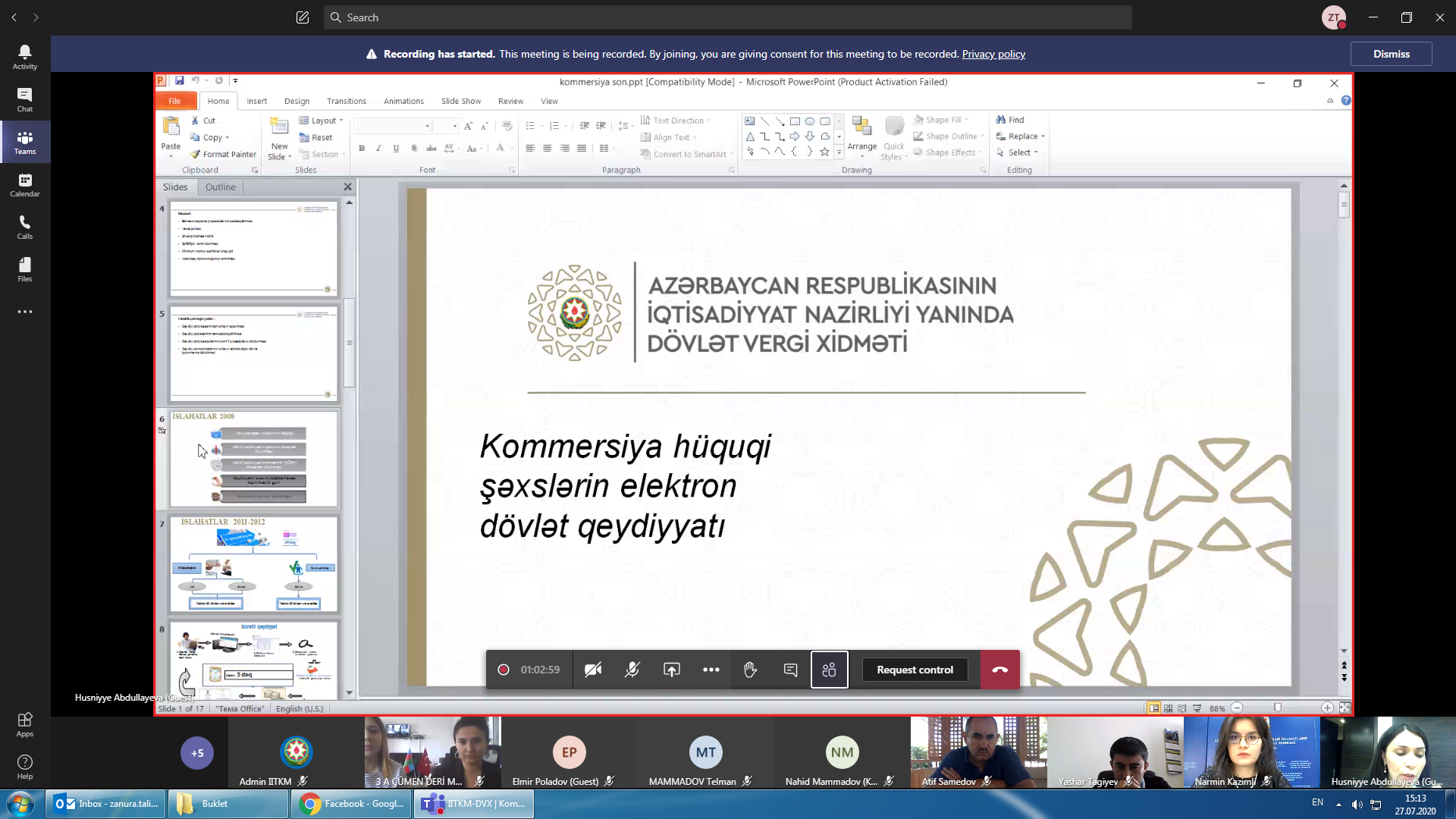The width and height of the screenshot is (1456, 819).
Task: Toggle Italic formatting
Action: (378, 149)
